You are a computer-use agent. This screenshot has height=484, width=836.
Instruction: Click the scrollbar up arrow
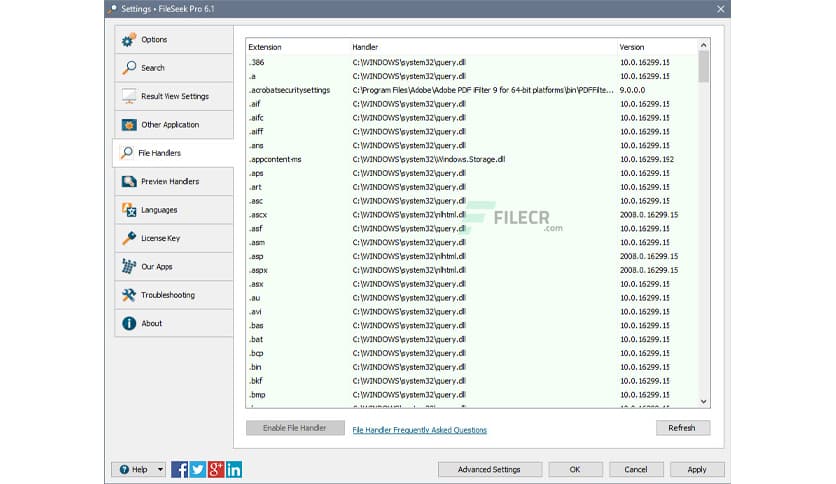pos(704,45)
